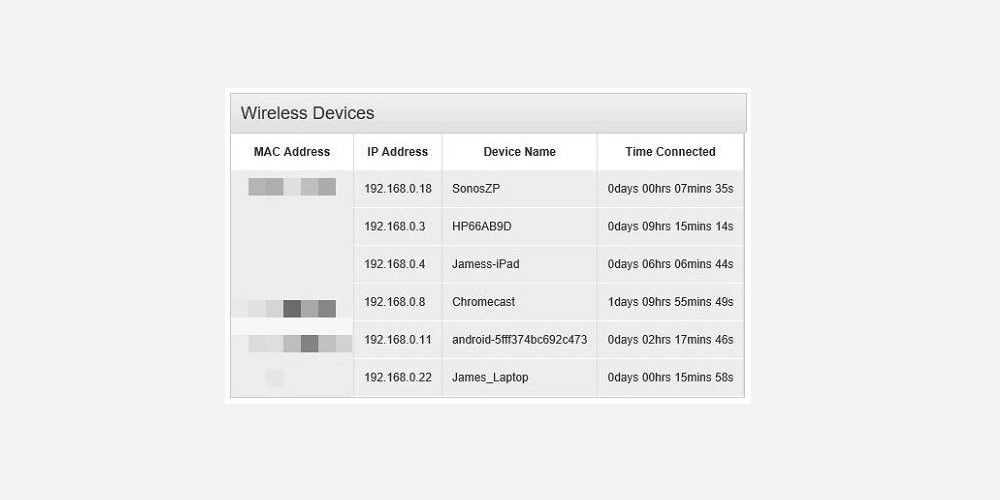Click the Device Name column header
This screenshot has height=500, width=1000.
519,152
